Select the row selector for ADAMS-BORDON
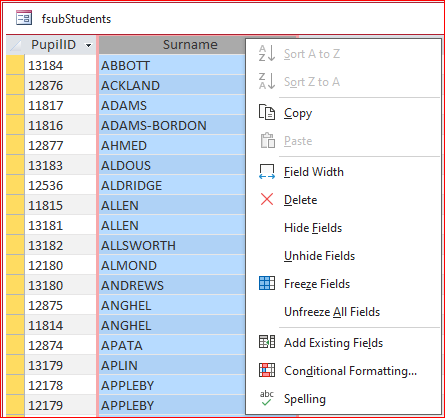This screenshot has width=445, height=418. point(15,125)
